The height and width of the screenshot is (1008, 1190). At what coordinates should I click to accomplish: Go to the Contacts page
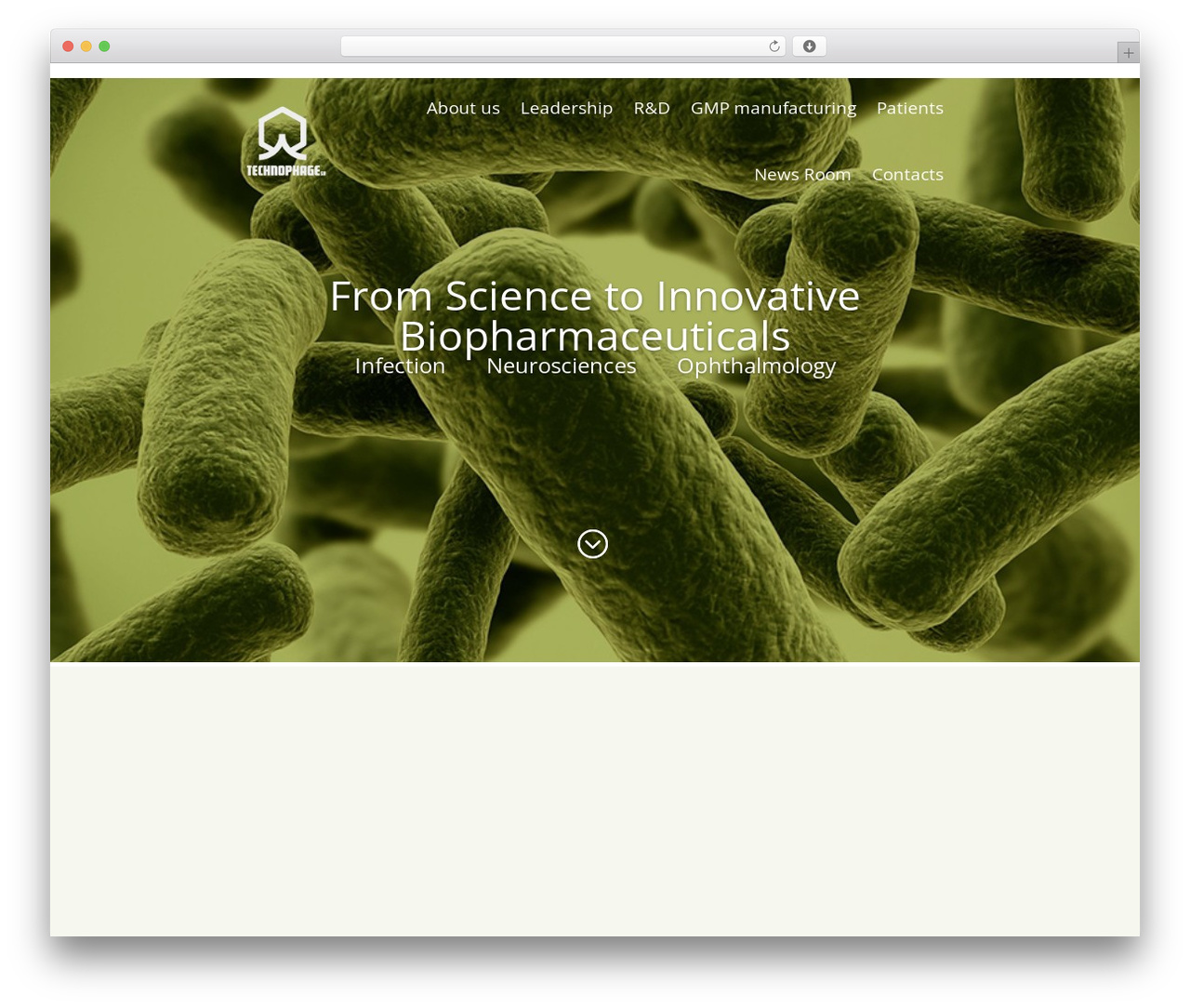pyautogui.click(x=907, y=175)
